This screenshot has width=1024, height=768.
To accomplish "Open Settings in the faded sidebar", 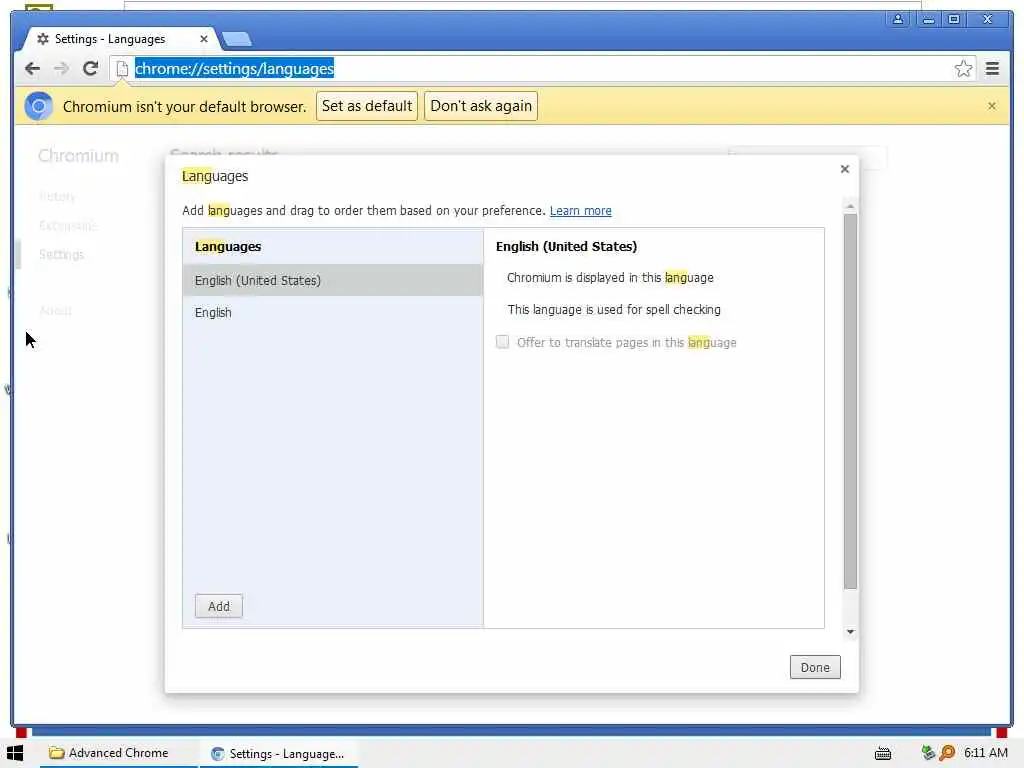I will click(x=61, y=255).
